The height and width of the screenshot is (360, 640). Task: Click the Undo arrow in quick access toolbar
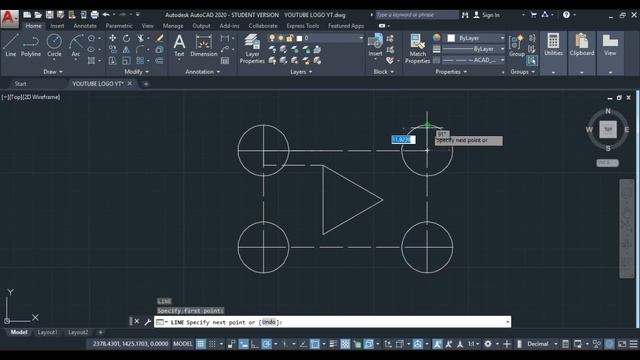(106, 15)
